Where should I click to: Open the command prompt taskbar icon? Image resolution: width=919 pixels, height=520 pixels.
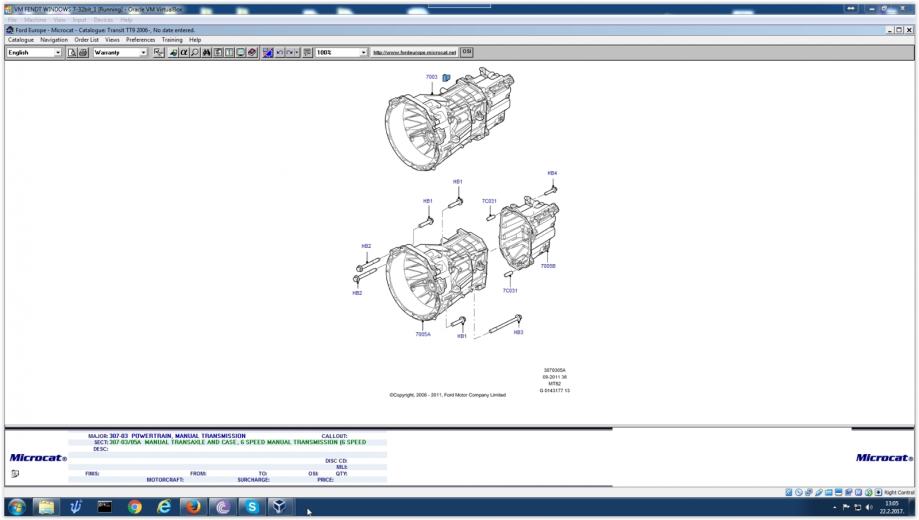[x=104, y=507]
